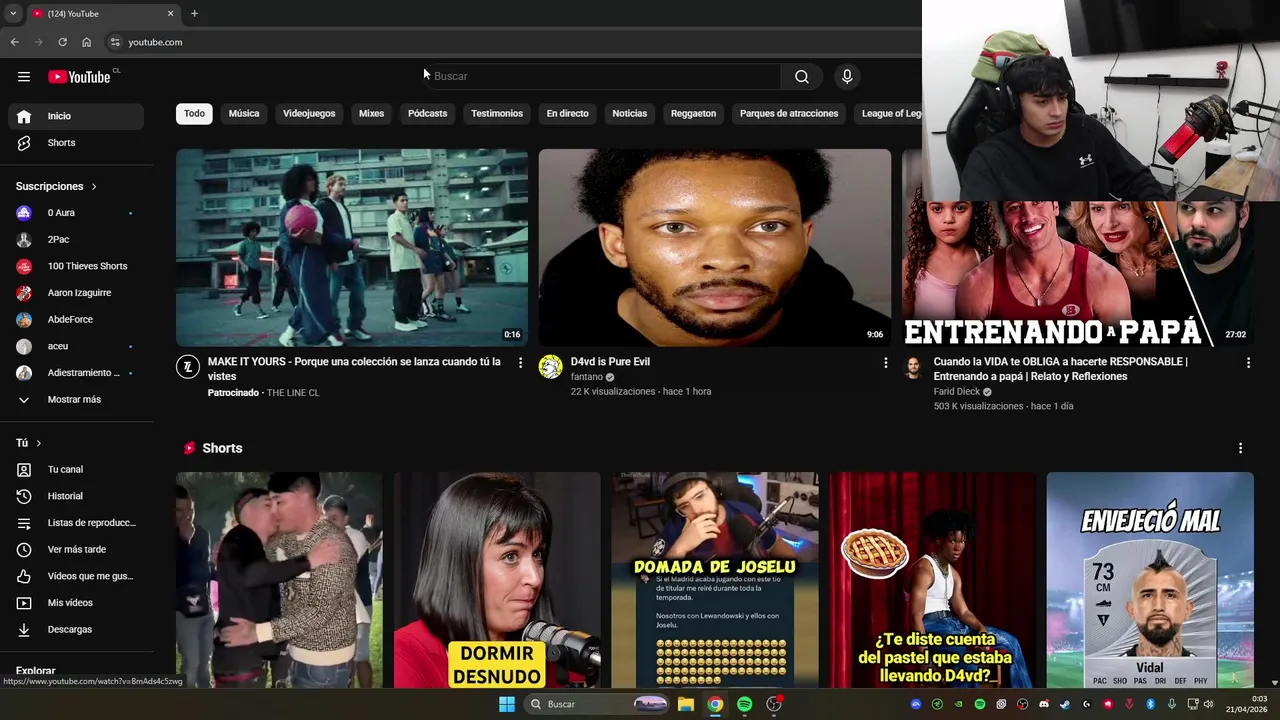Open the DOMADA DE JOSELU short
The image size is (1280, 720).
tap(715, 580)
